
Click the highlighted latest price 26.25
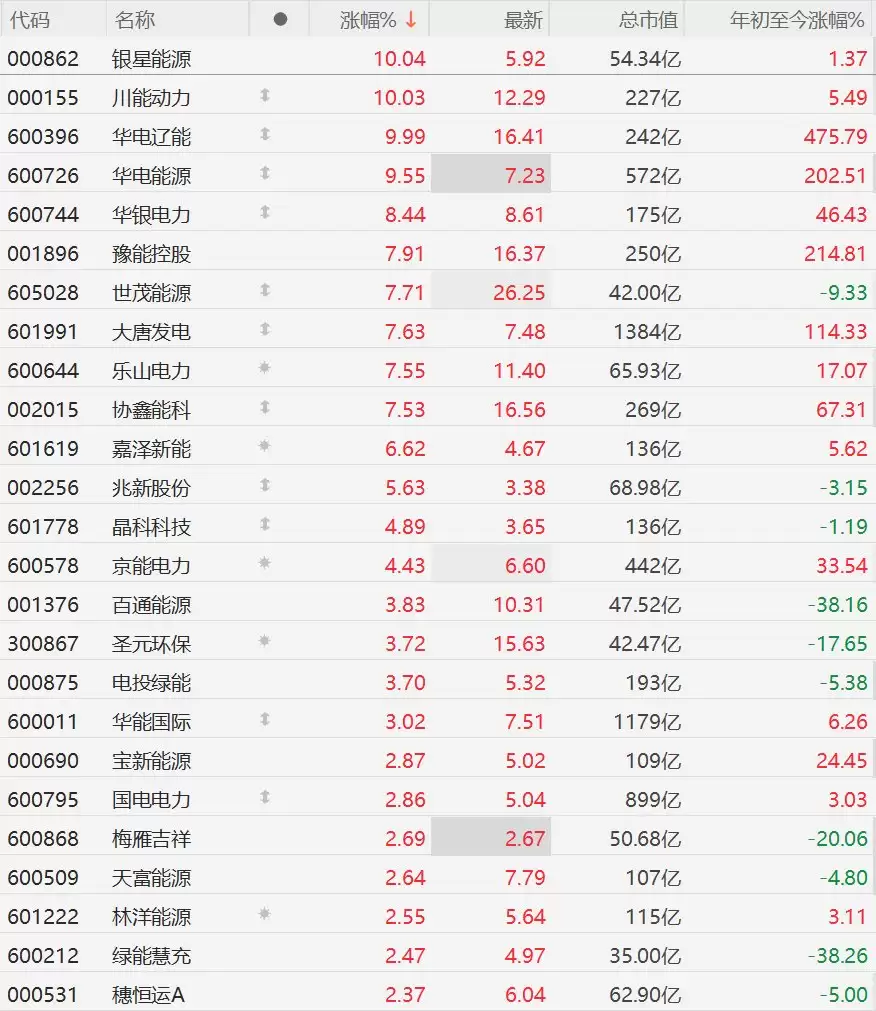(x=519, y=293)
